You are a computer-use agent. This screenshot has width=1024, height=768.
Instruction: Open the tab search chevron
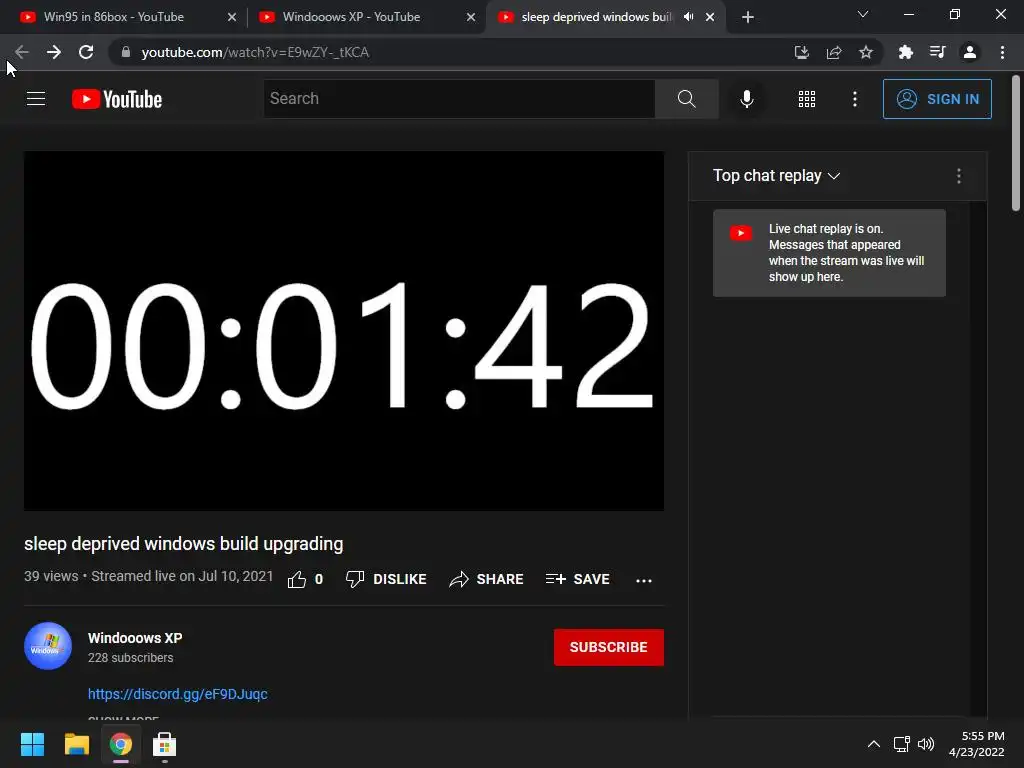coord(863,14)
